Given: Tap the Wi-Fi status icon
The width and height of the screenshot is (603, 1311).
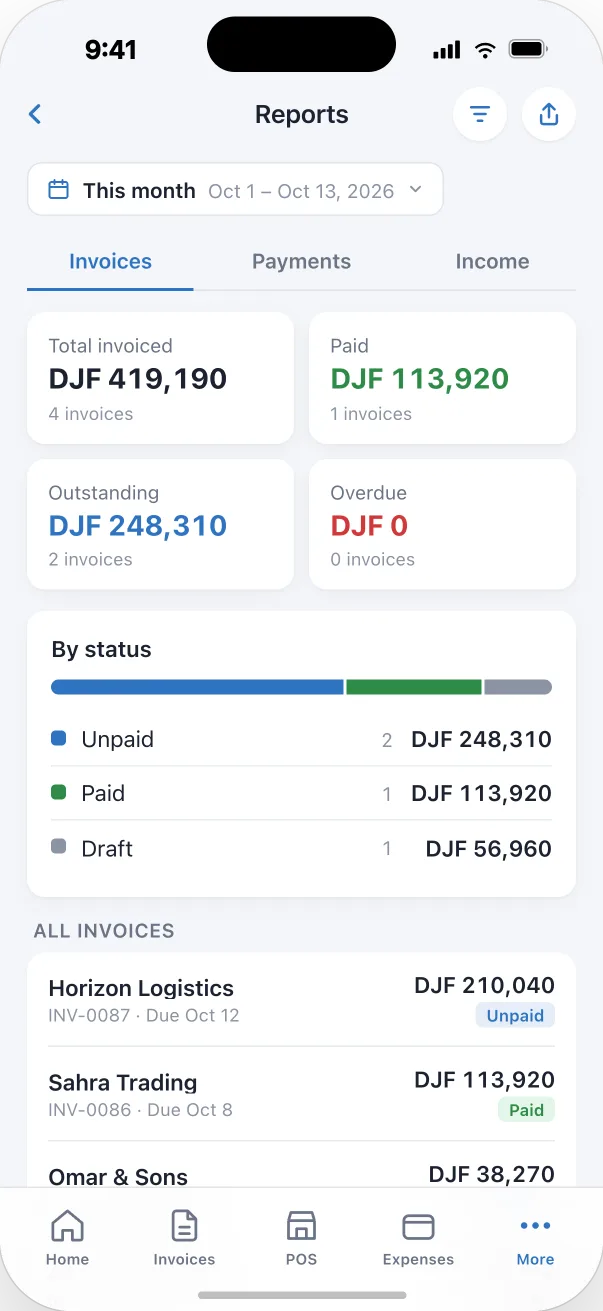Looking at the screenshot, I should [x=485, y=49].
